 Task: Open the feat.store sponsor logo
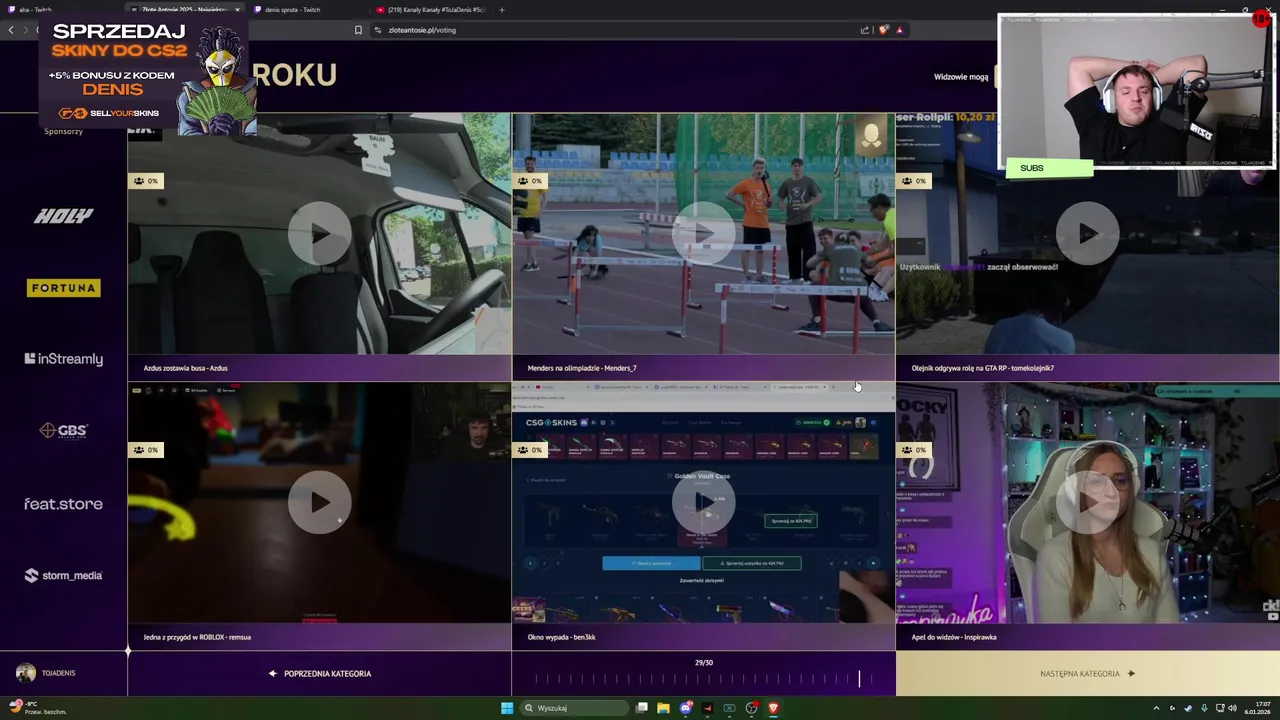pyautogui.click(x=63, y=504)
